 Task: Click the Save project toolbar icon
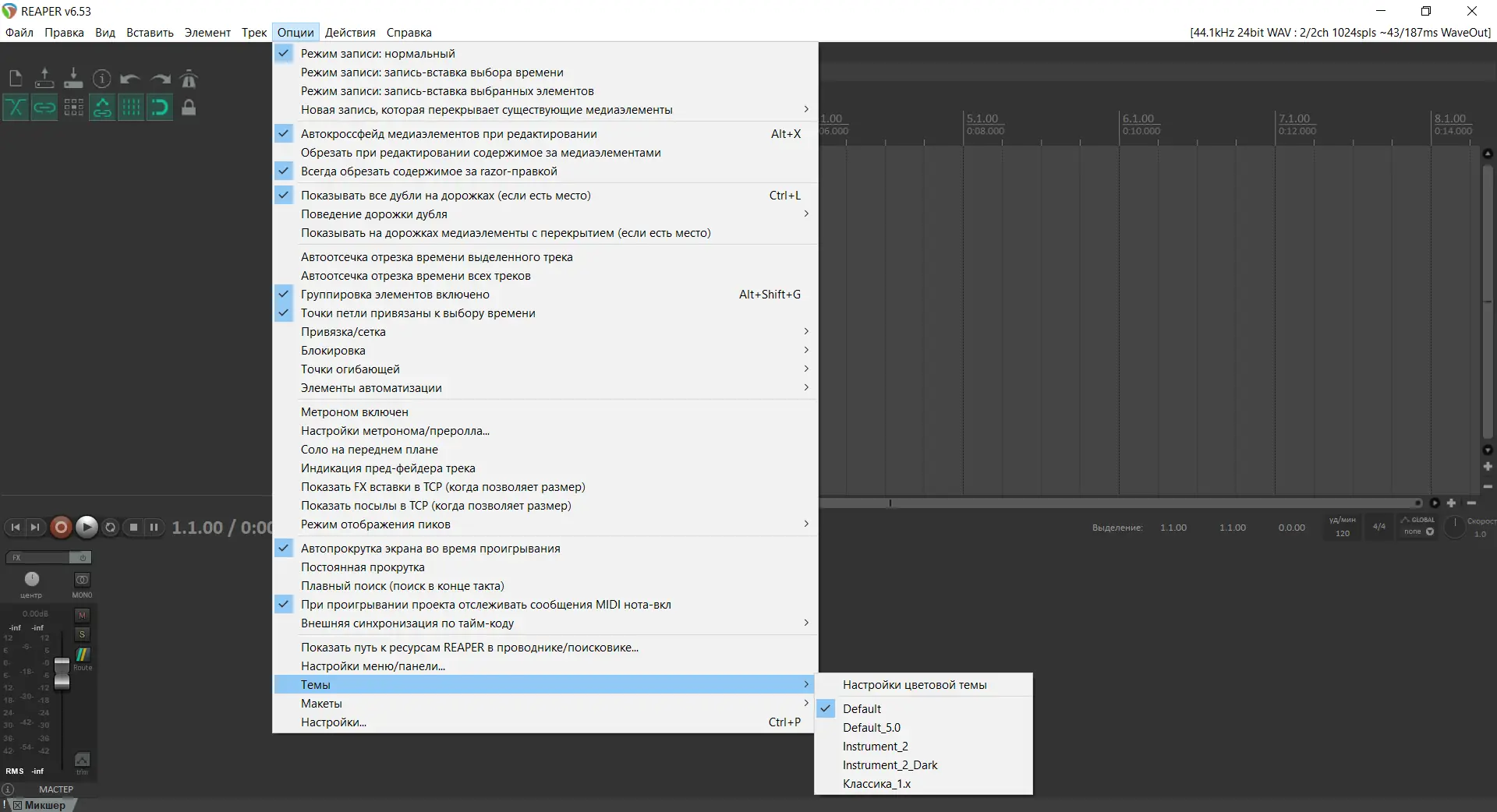point(73,78)
